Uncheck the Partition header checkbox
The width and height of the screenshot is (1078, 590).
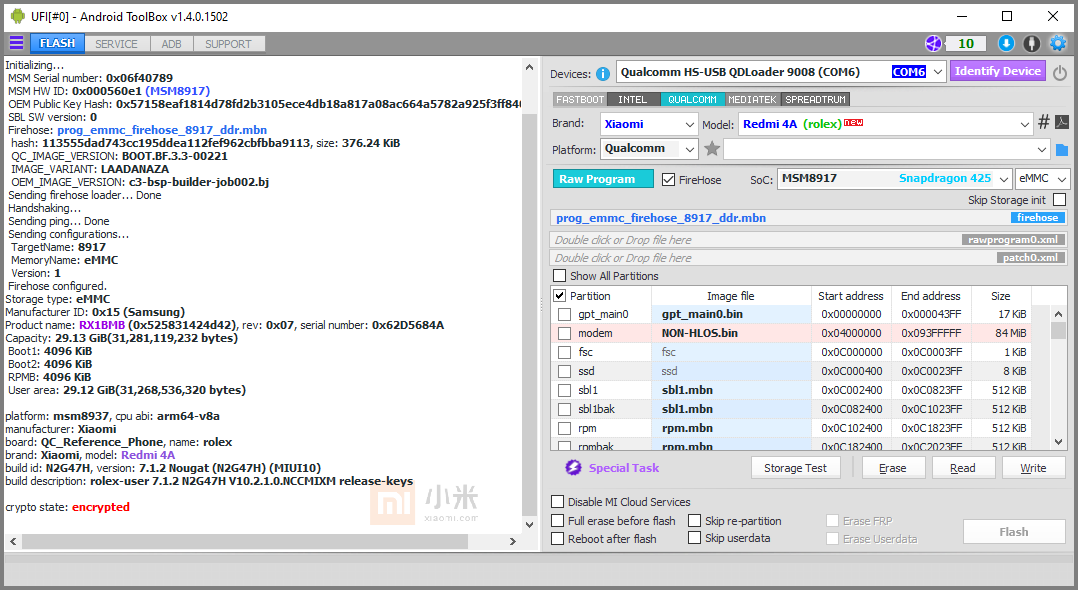(560, 296)
